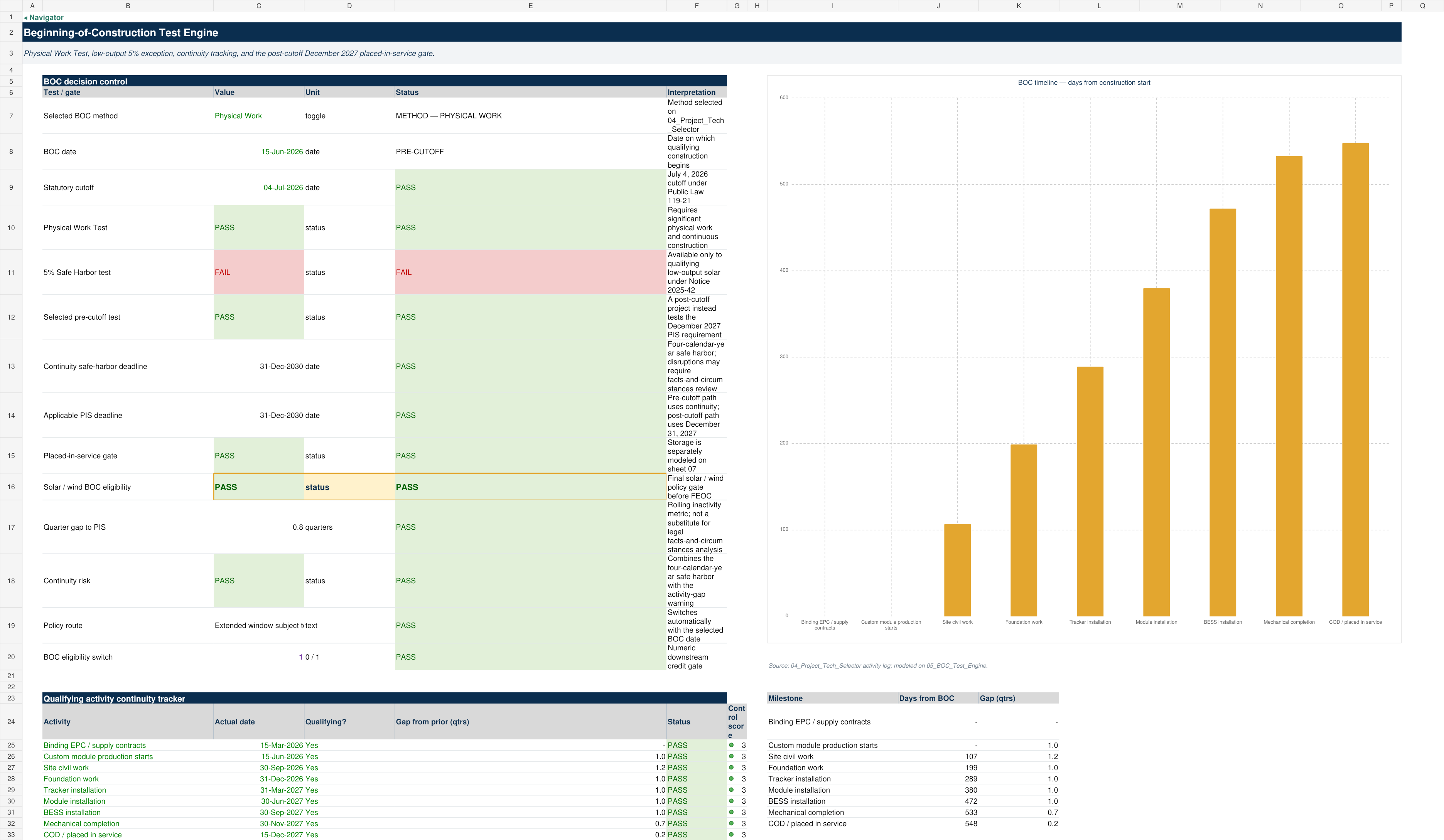Image resolution: width=1444 pixels, height=840 pixels.
Task: Open the Navigator link in cell A1
Action: tap(44, 17)
